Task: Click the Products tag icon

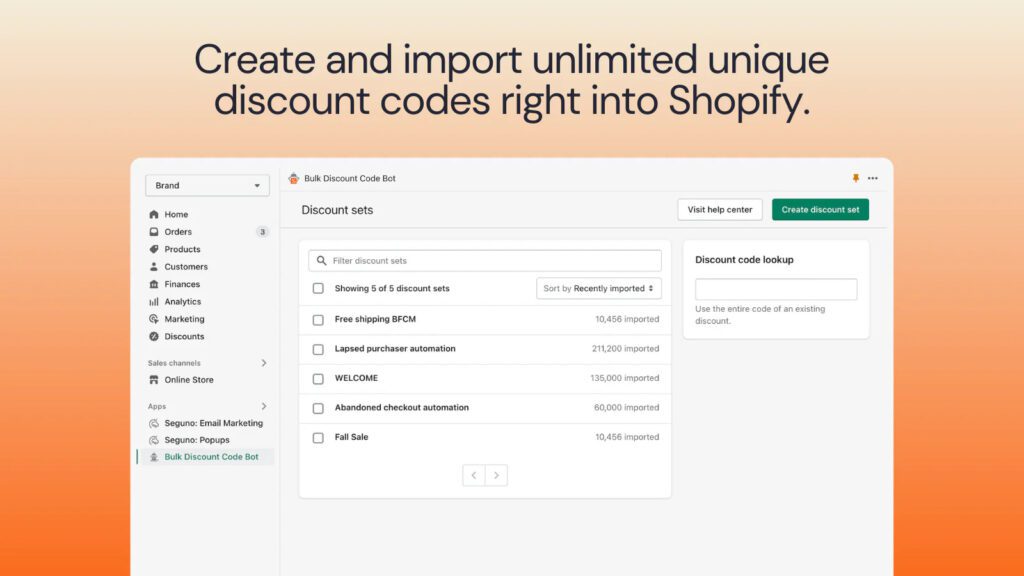Action: (154, 249)
